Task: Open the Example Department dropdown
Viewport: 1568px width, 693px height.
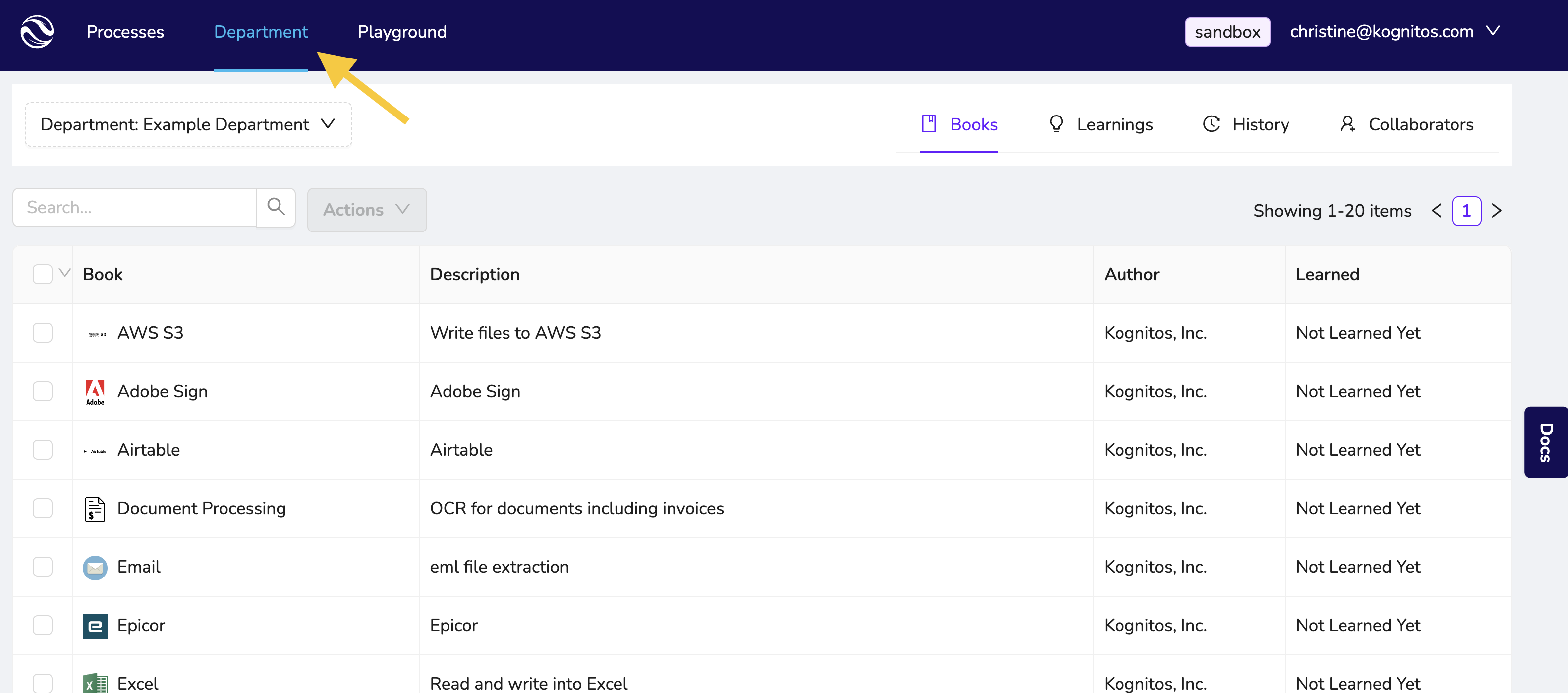Action: click(188, 124)
